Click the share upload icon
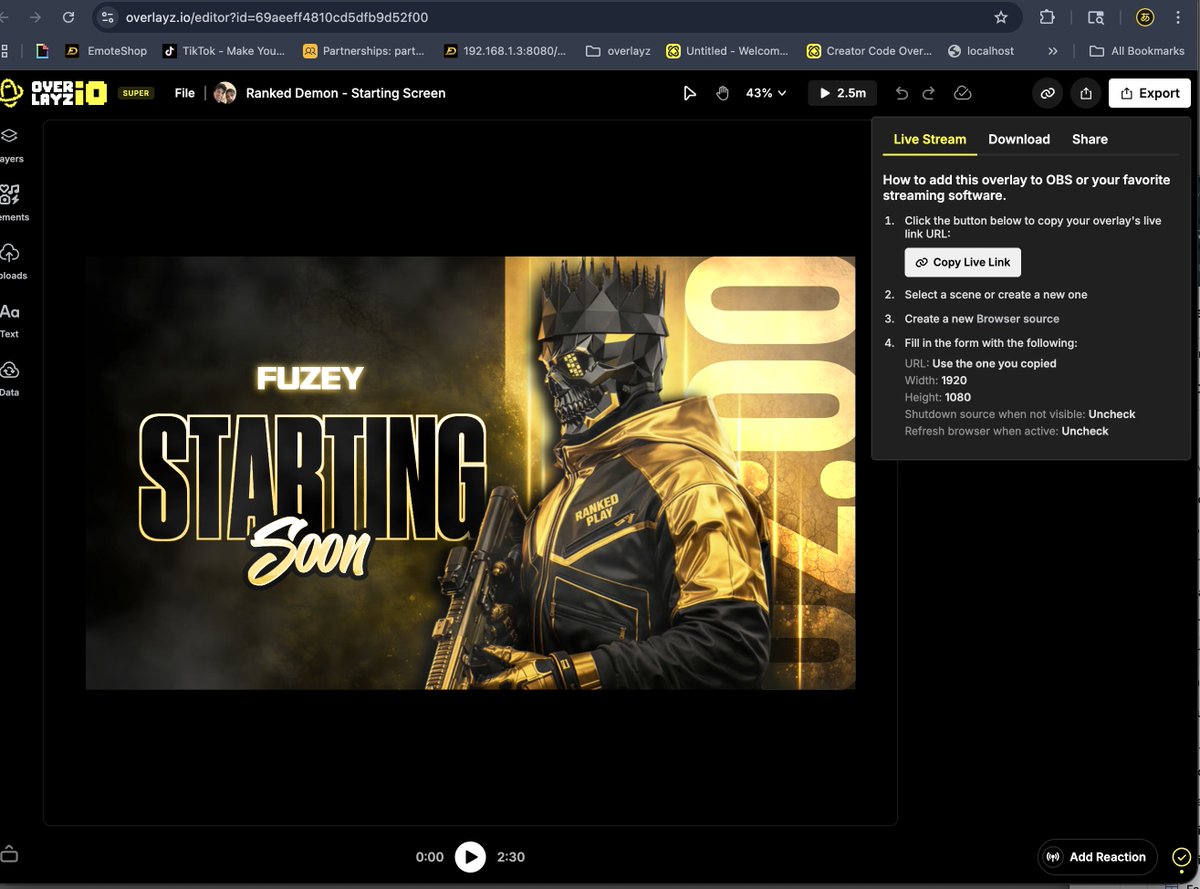This screenshot has width=1200, height=889. [x=1086, y=93]
